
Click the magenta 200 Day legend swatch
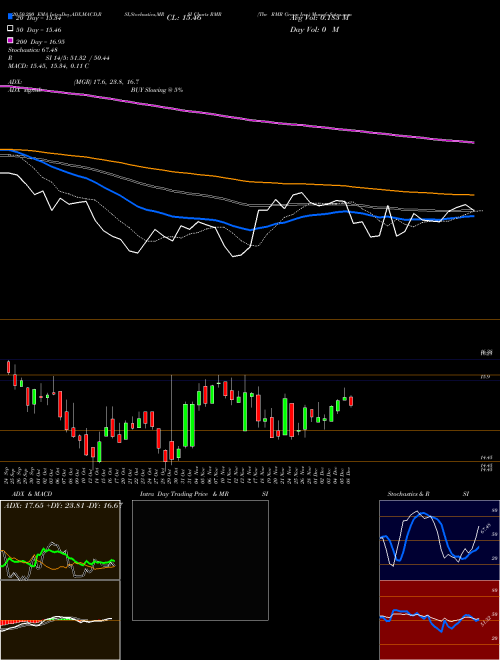coord(10,40)
